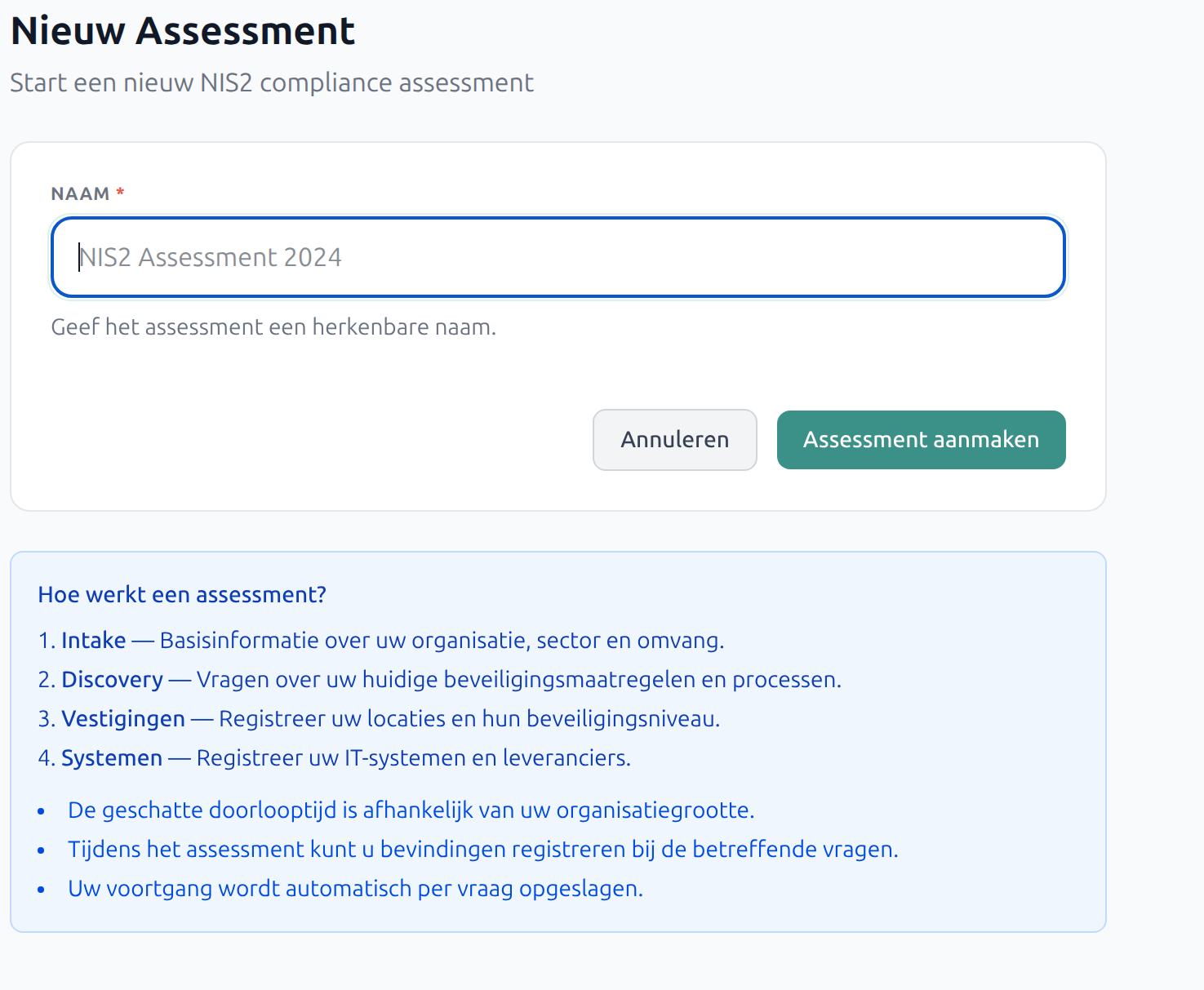
Task: Select the Intake step in the list
Action: pos(93,641)
